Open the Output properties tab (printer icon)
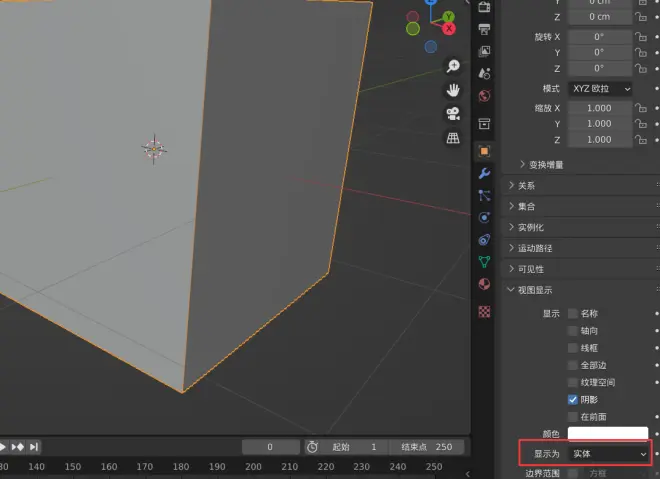Image resolution: width=660 pixels, height=479 pixels. pyautogui.click(x=484, y=29)
